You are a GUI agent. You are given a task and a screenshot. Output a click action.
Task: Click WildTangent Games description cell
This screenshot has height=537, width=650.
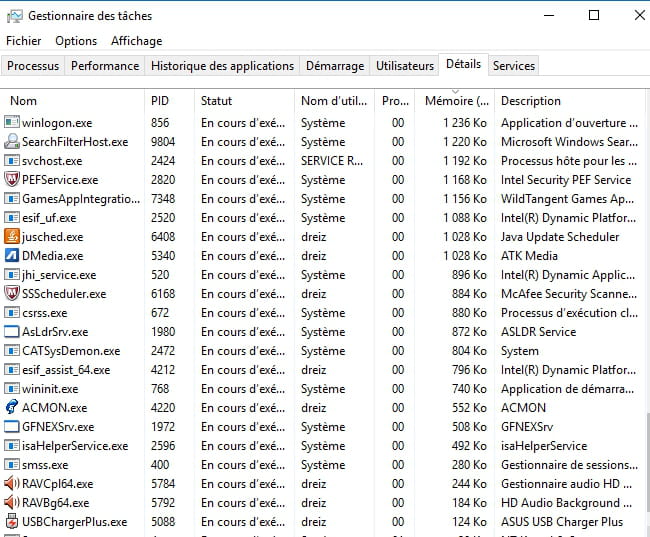567,199
